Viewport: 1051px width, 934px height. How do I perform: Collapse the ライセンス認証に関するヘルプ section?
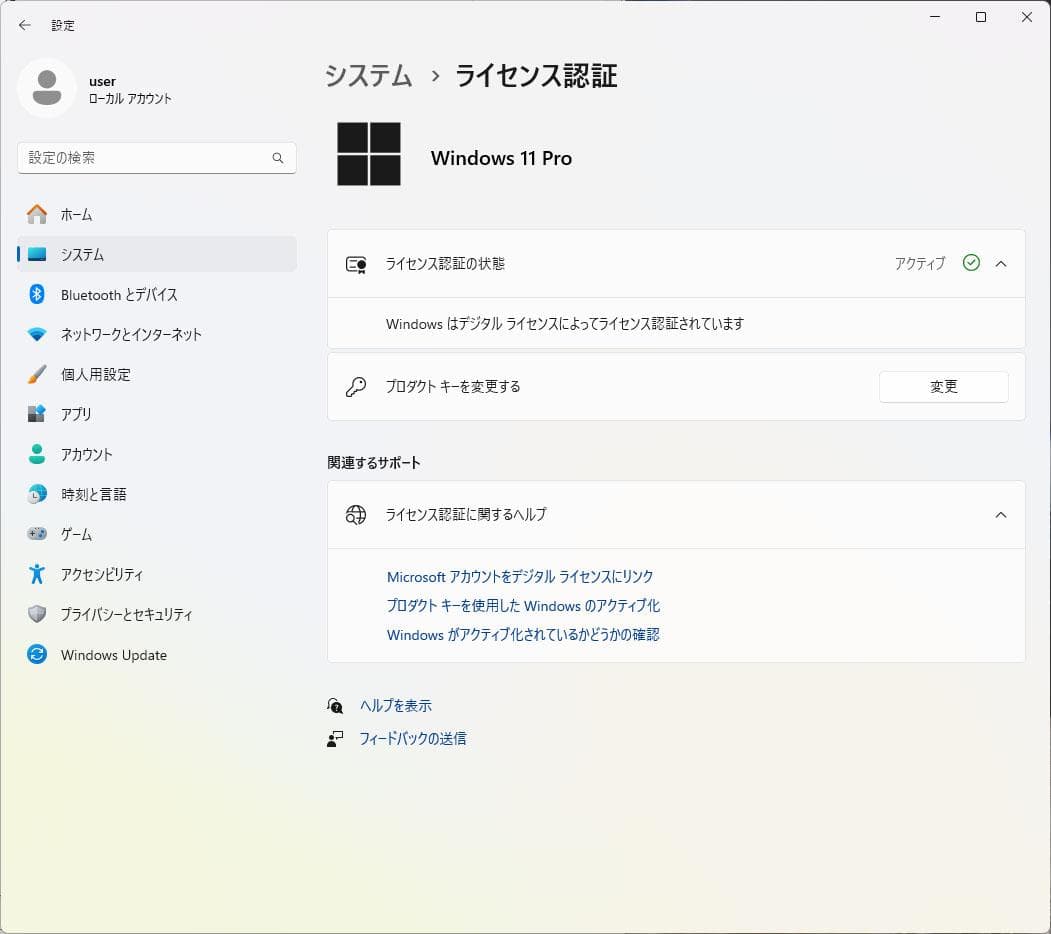pos(1001,515)
